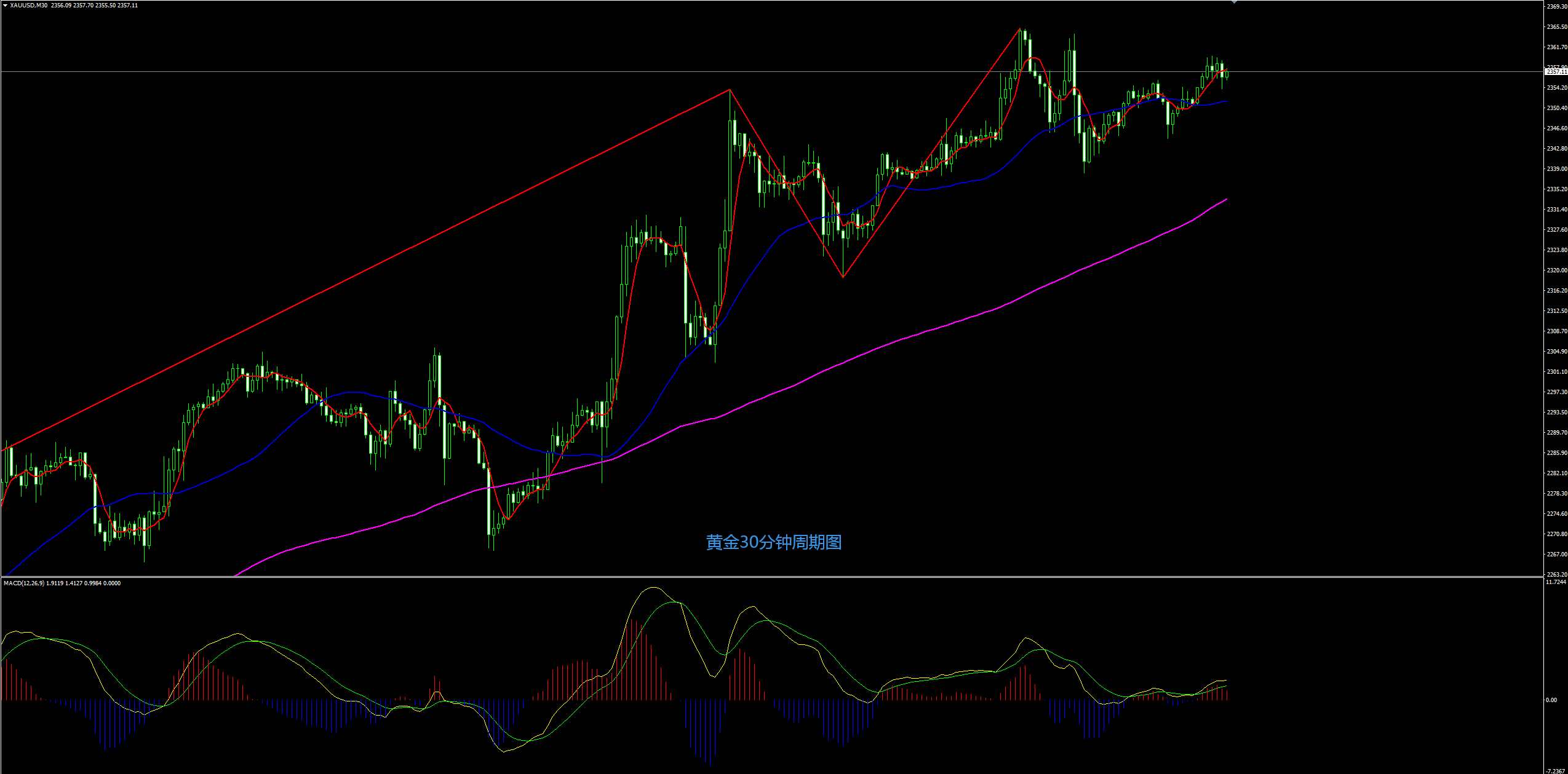Click the 2335.20 price axis label
The image size is (1568, 774).
click(1556, 189)
